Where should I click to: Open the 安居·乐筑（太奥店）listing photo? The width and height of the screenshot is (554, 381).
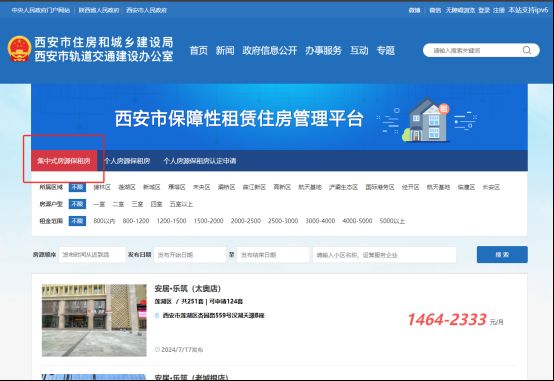point(94,320)
